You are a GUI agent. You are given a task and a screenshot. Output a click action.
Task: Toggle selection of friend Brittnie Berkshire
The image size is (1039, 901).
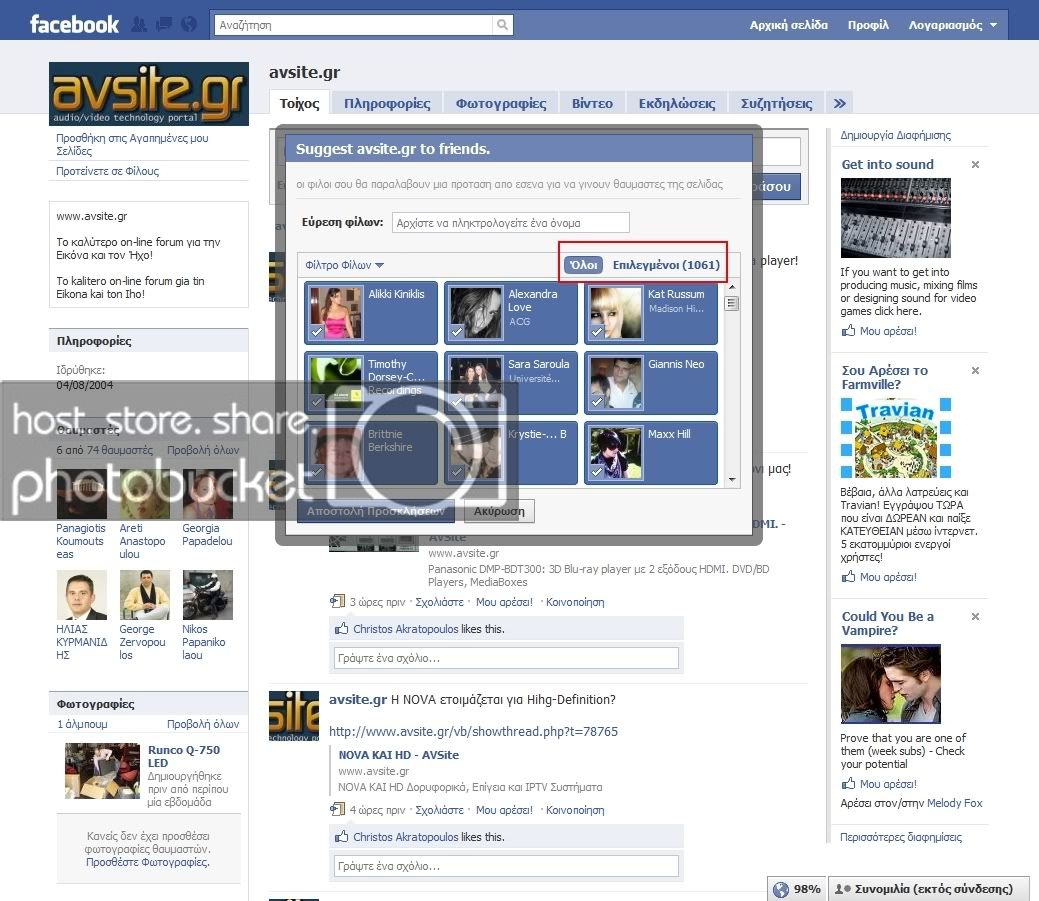click(370, 453)
